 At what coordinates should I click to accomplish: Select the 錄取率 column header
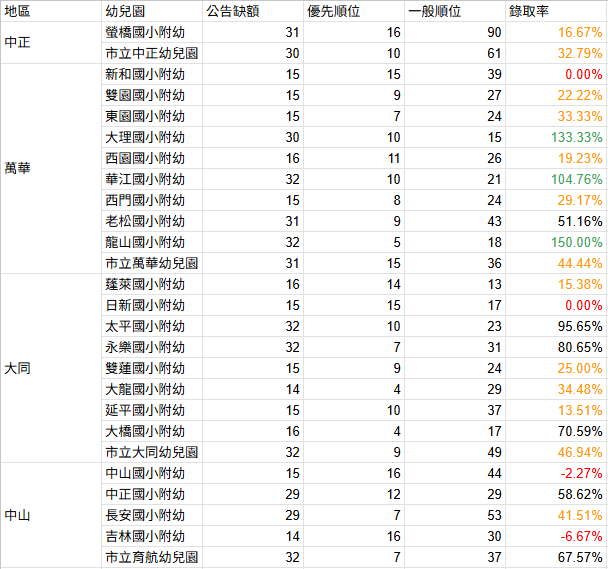tap(556, 11)
